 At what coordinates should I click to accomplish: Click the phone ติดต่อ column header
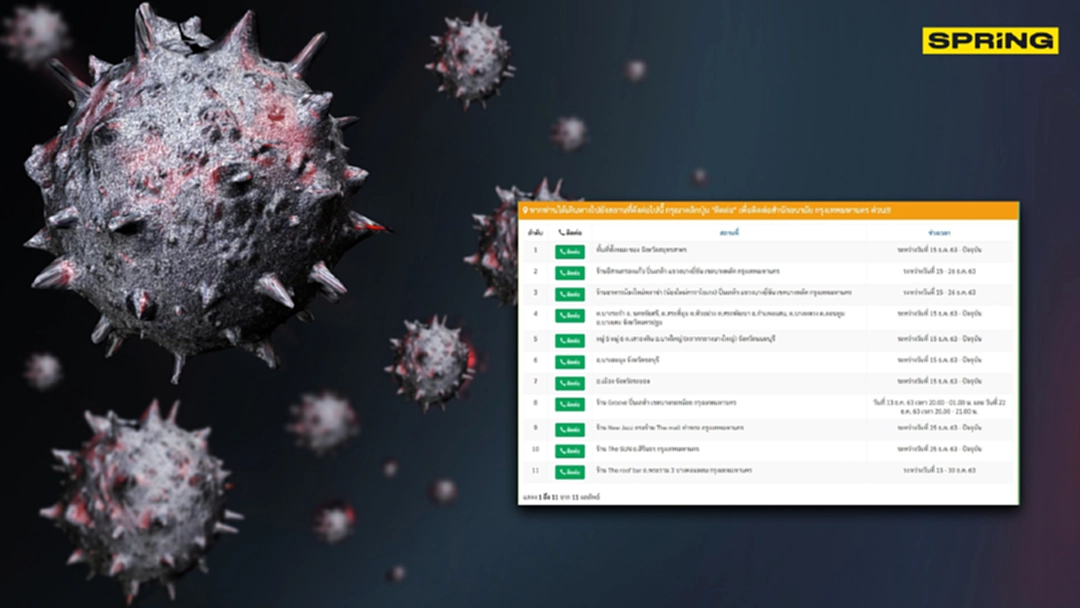click(570, 233)
